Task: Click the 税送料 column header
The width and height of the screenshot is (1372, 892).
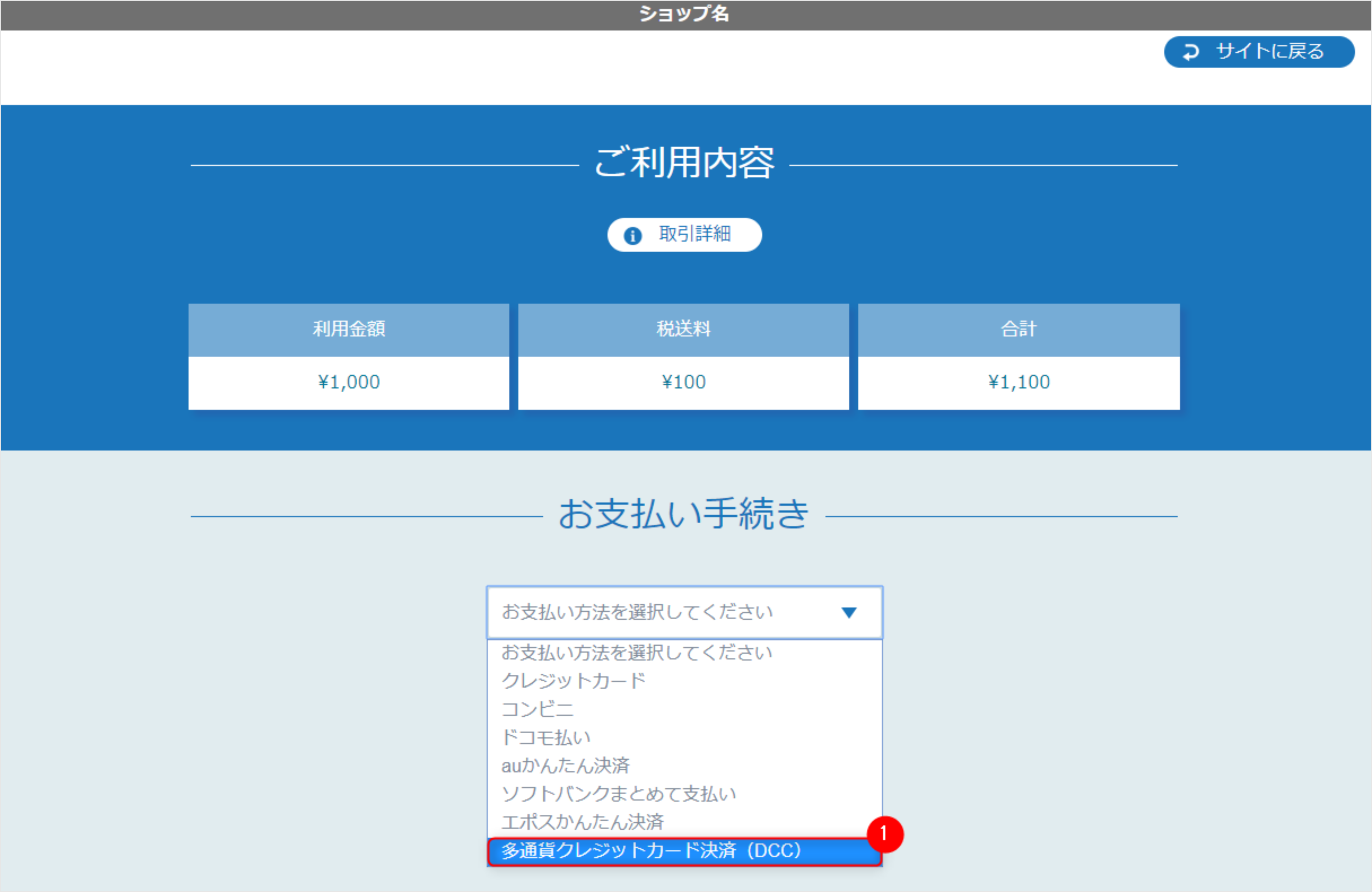Action: (x=684, y=329)
